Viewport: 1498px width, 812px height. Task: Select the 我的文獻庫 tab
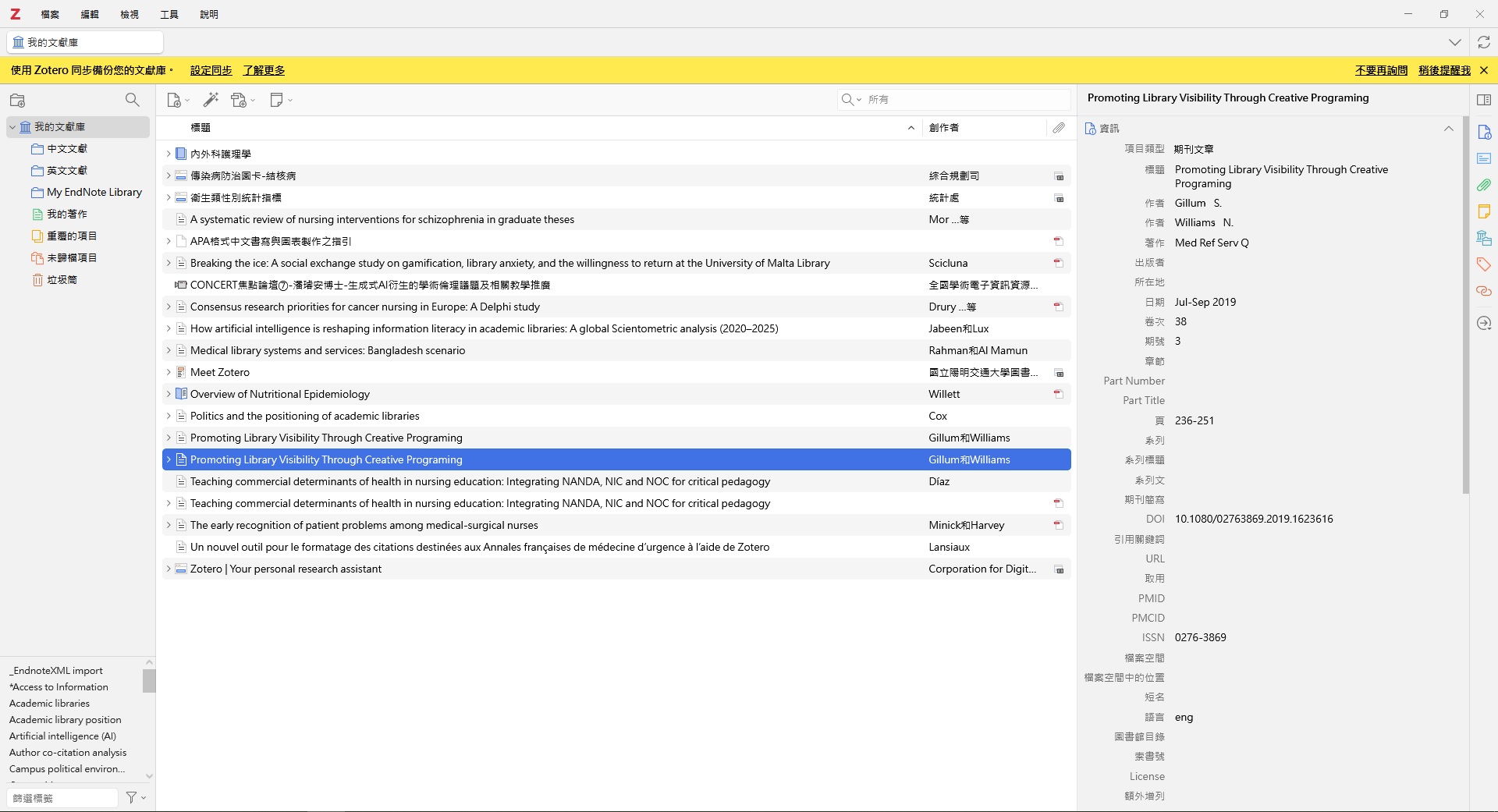click(x=85, y=42)
